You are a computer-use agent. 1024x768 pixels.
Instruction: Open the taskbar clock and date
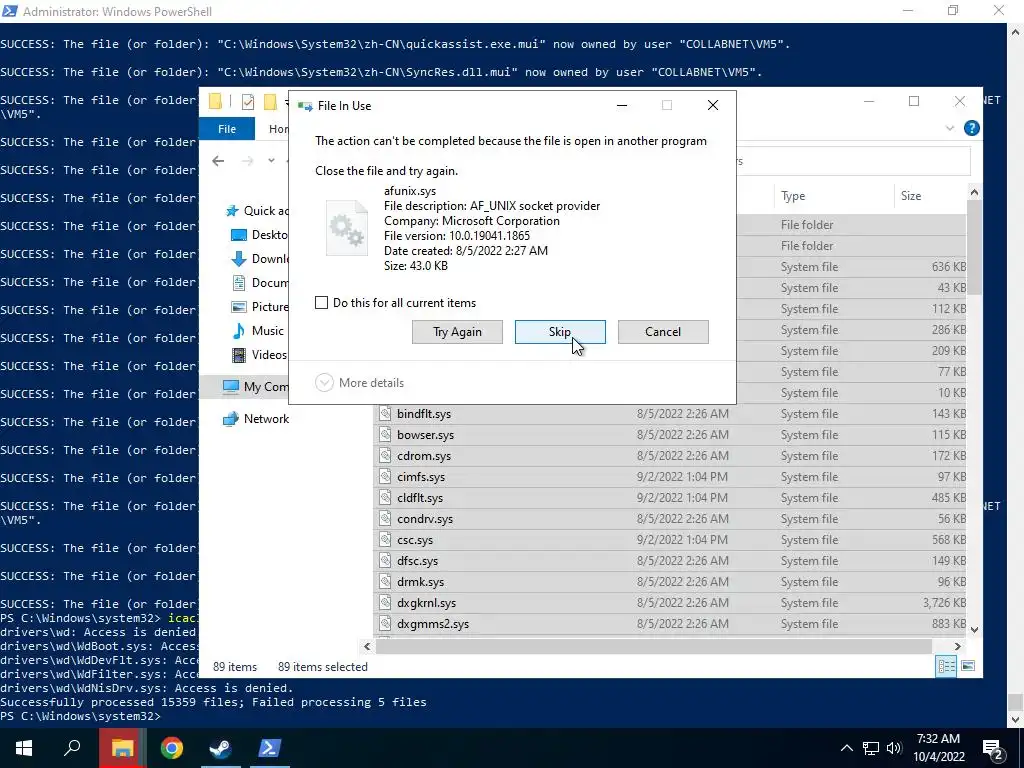pyautogui.click(x=938, y=748)
